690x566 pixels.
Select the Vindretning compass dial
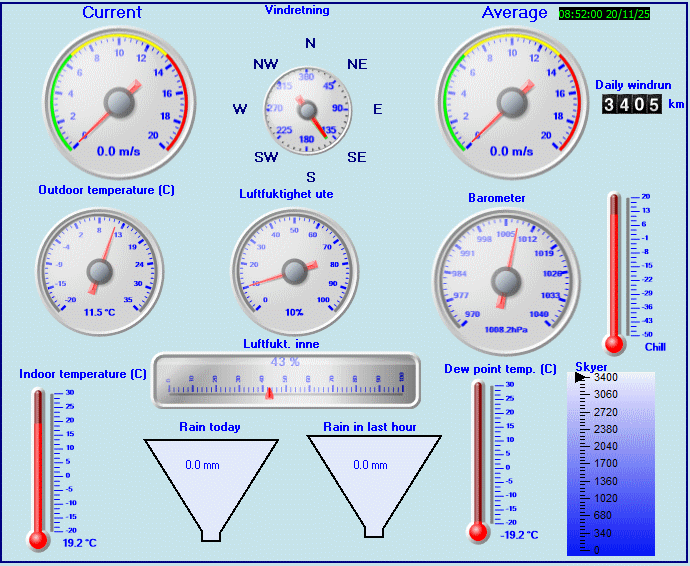pyautogui.click(x=309, y=109)
